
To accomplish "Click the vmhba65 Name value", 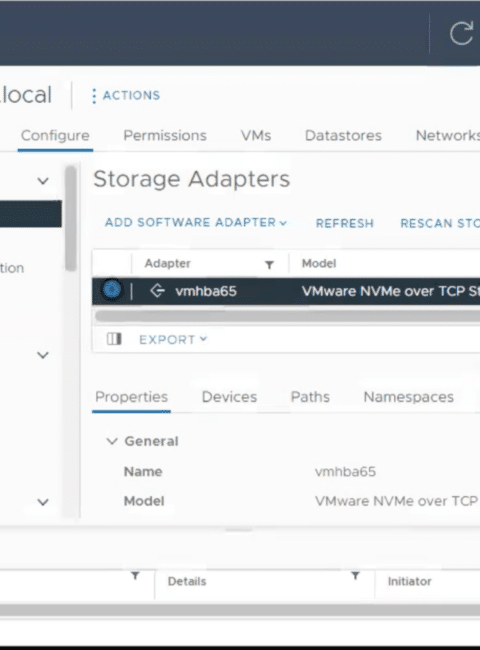I will pyautogui.click(x=345, y=472).
